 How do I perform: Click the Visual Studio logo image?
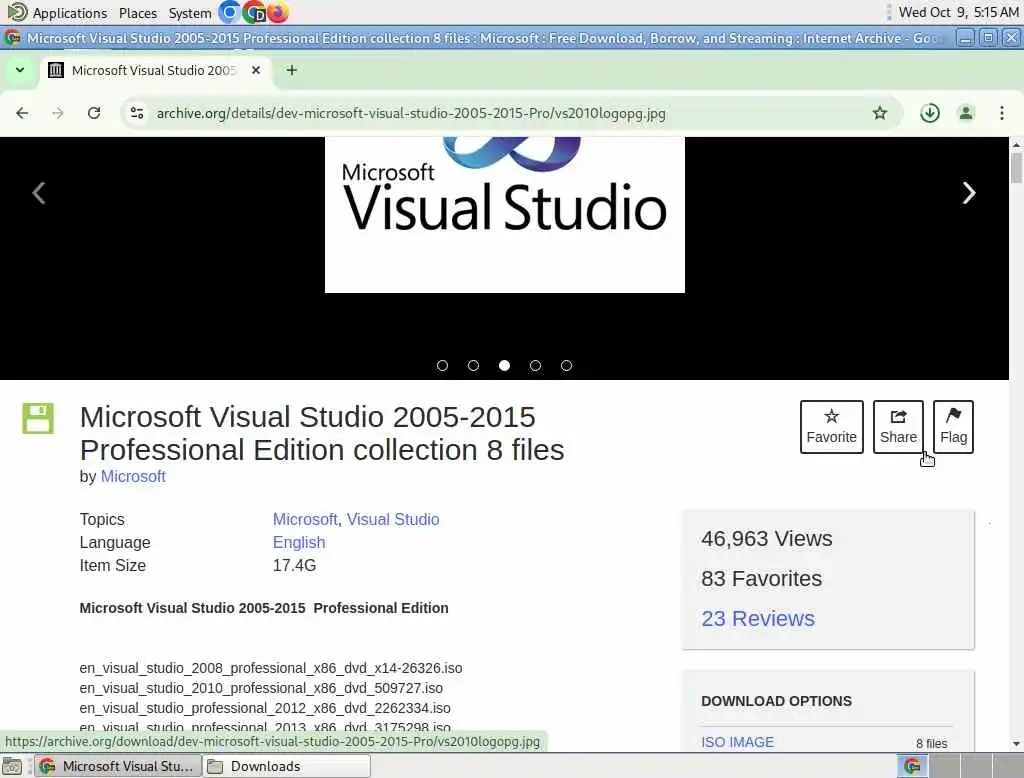[x=505, y=214]
